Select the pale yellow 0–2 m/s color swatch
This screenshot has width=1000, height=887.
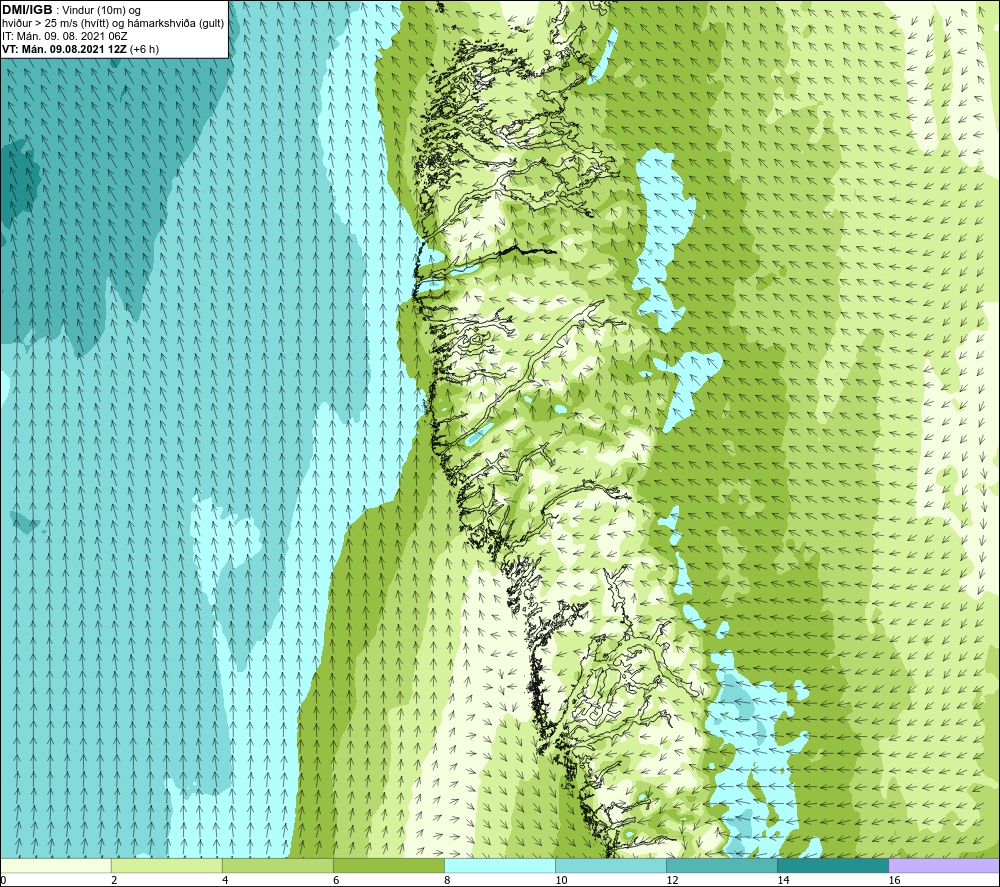[x=55, y=865]
